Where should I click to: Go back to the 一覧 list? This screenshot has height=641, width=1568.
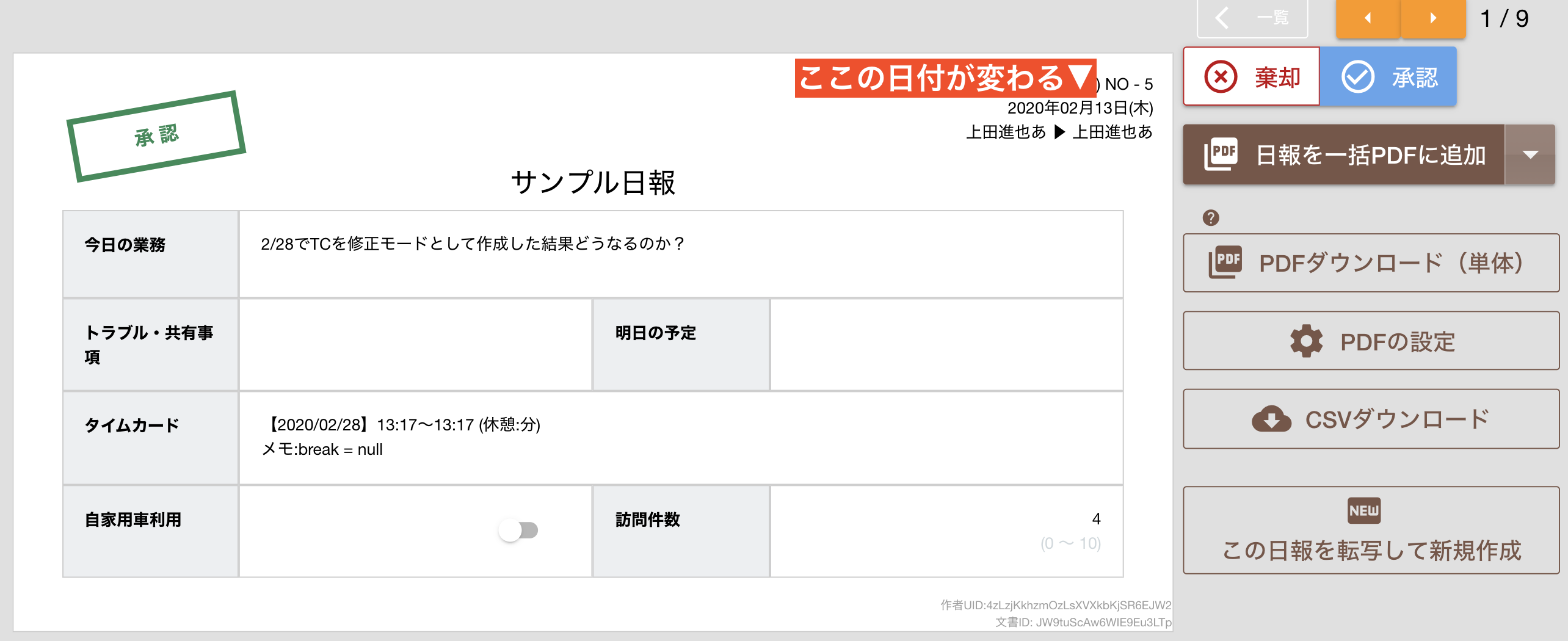click(x=1252, y=18)
